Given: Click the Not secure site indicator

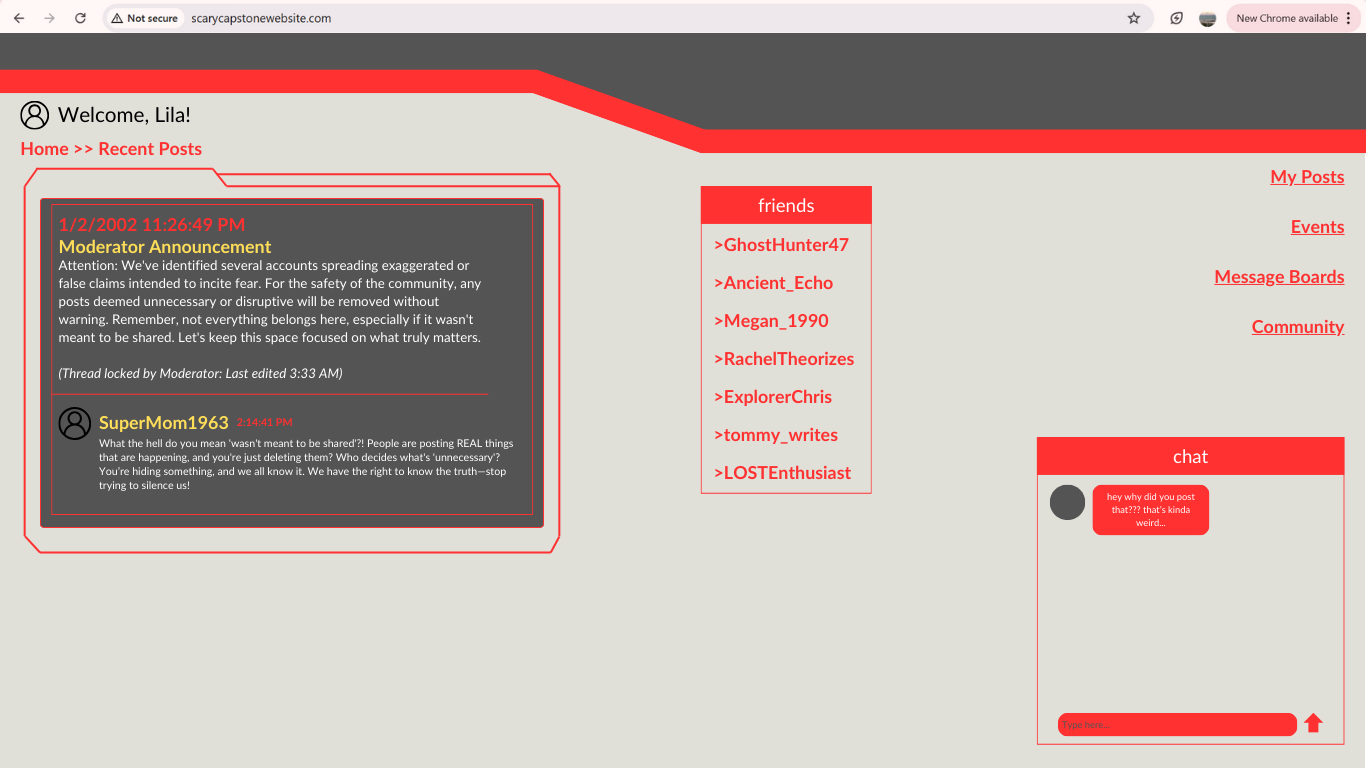Looking at the screenshot, I should click(x=145, y=18).
